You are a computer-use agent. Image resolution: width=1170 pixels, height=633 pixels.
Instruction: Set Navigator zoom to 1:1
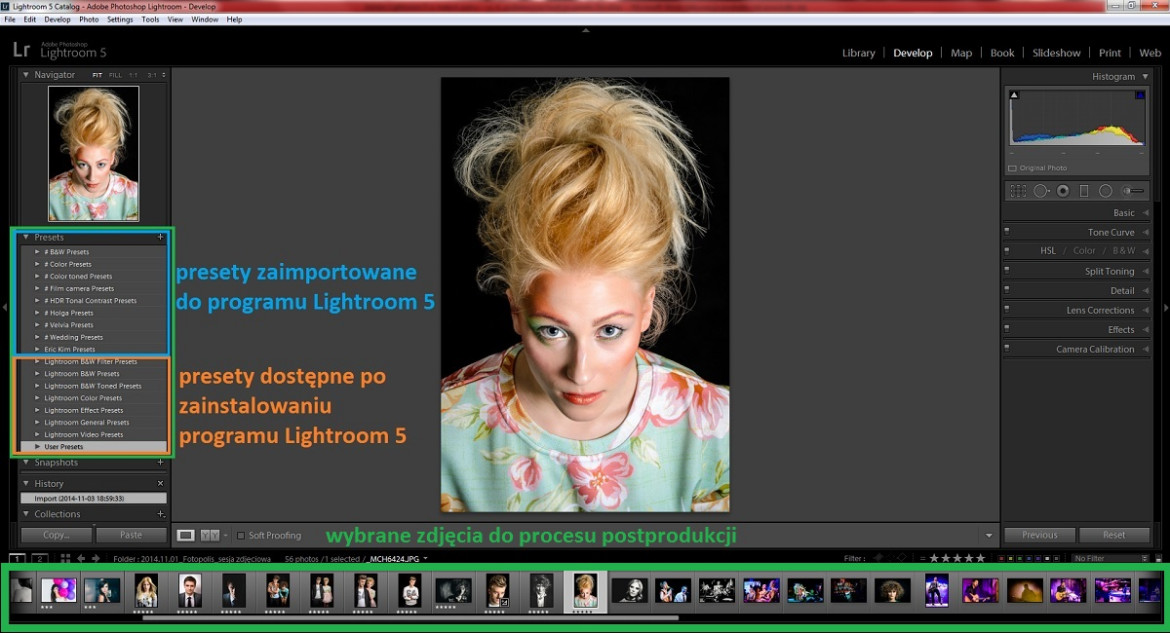[x=133, y=75]
